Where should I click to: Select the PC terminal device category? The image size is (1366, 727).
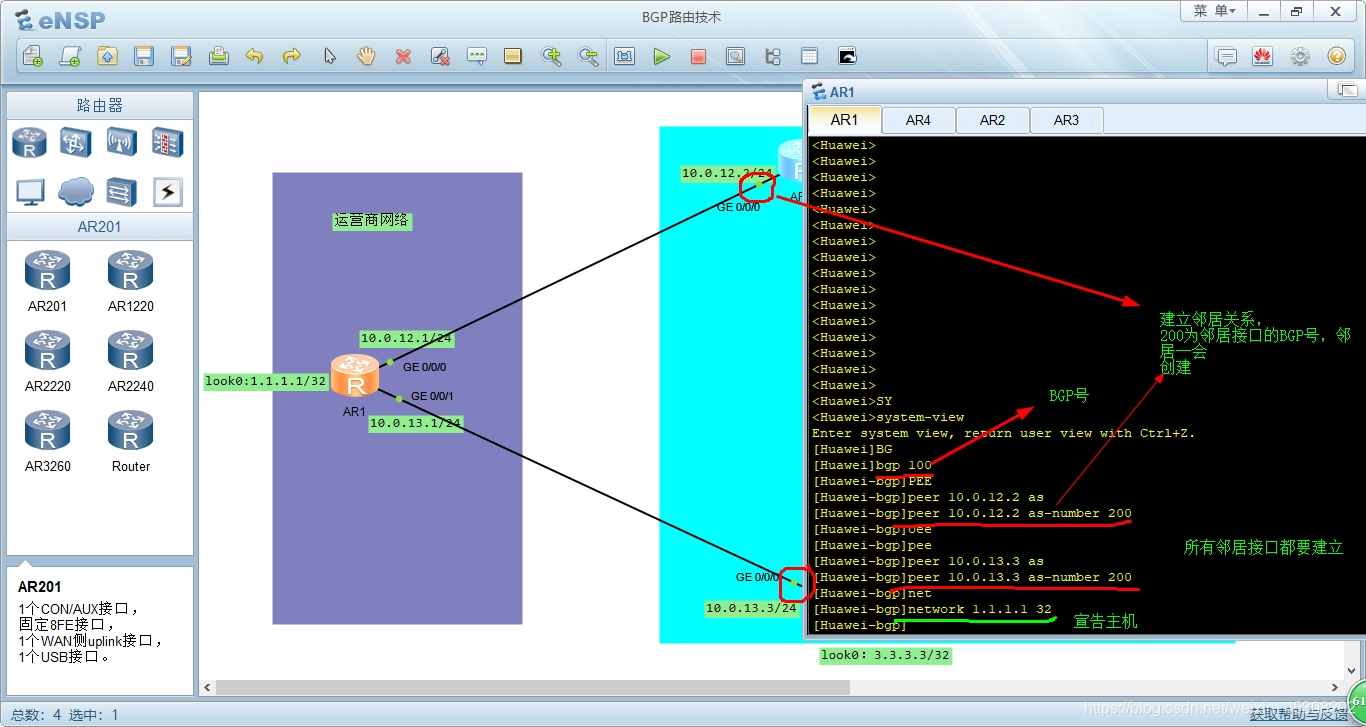pos(30,191)
